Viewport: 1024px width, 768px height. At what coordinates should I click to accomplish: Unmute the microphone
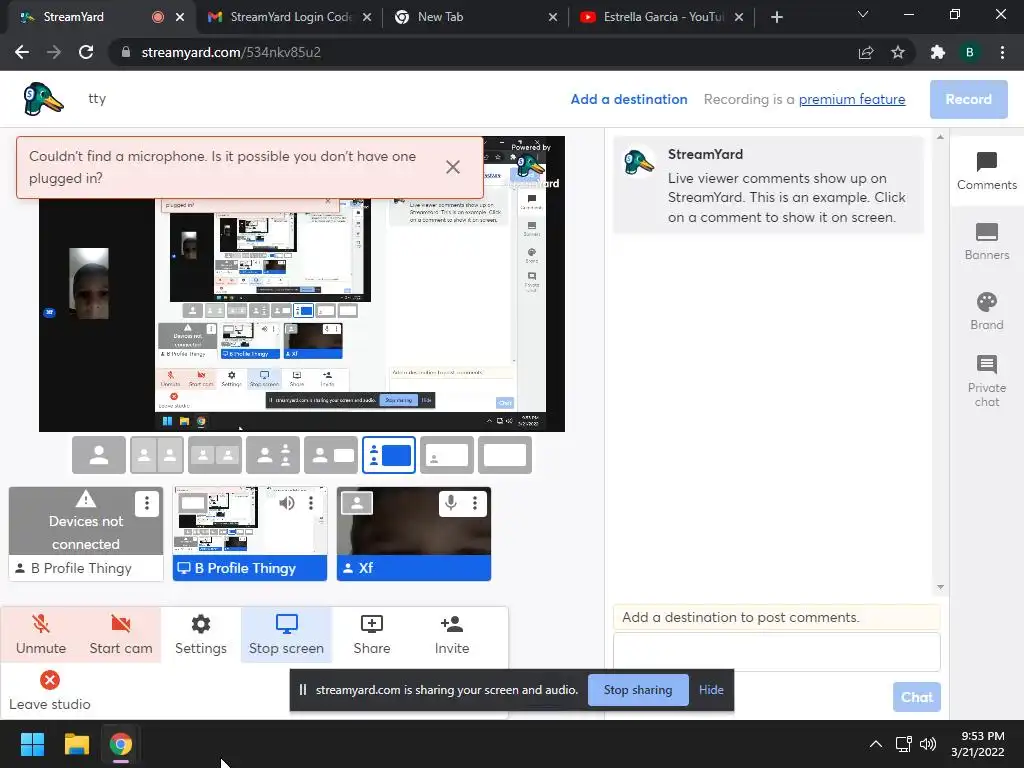(x=41, y=635)
